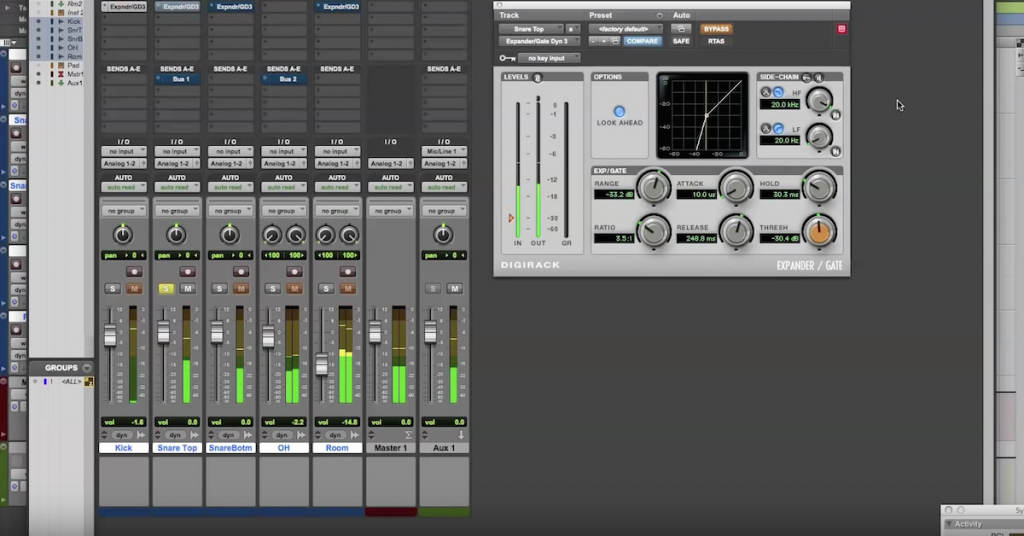Select the Kick track name
Image resolution: width=1024 pixels, height=536 pixels.
coord(123,448)
